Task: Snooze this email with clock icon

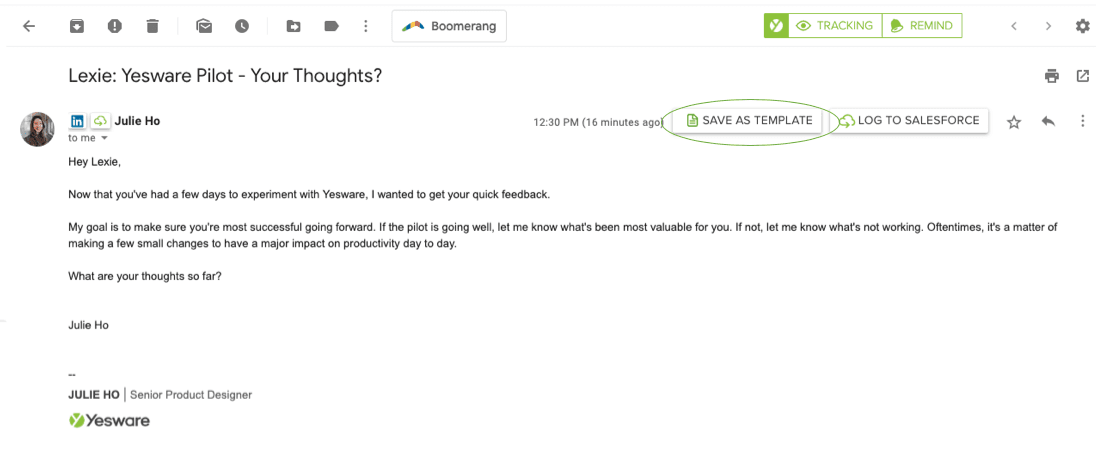Action: pyautogui.click(x=242, y=26)
